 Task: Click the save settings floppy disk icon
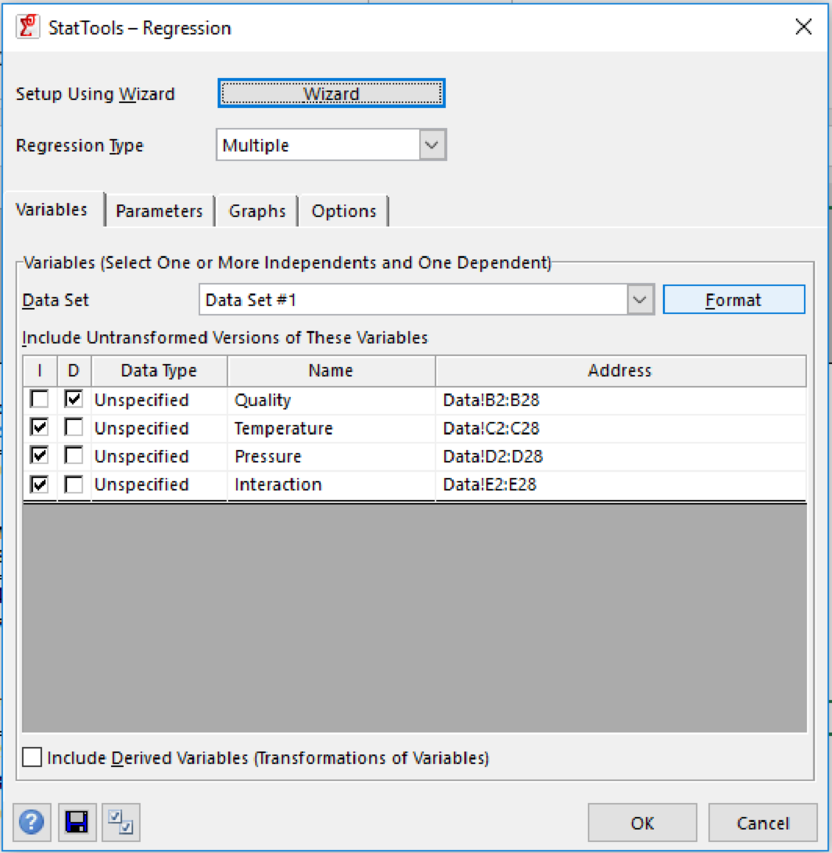pyautogui.click(x=77, y=822)
